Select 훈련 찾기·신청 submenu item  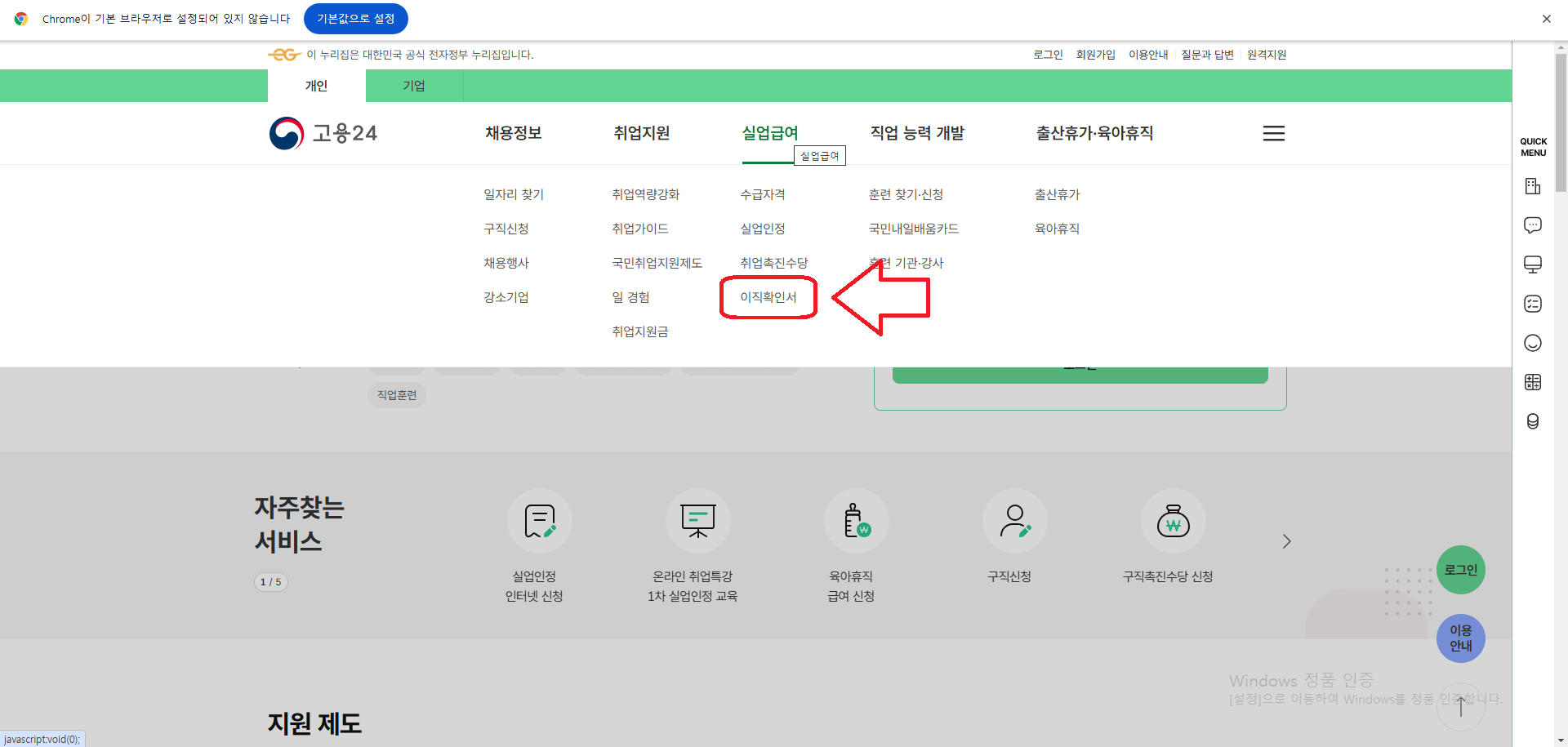pyautogui.click(x=906, y=194)
